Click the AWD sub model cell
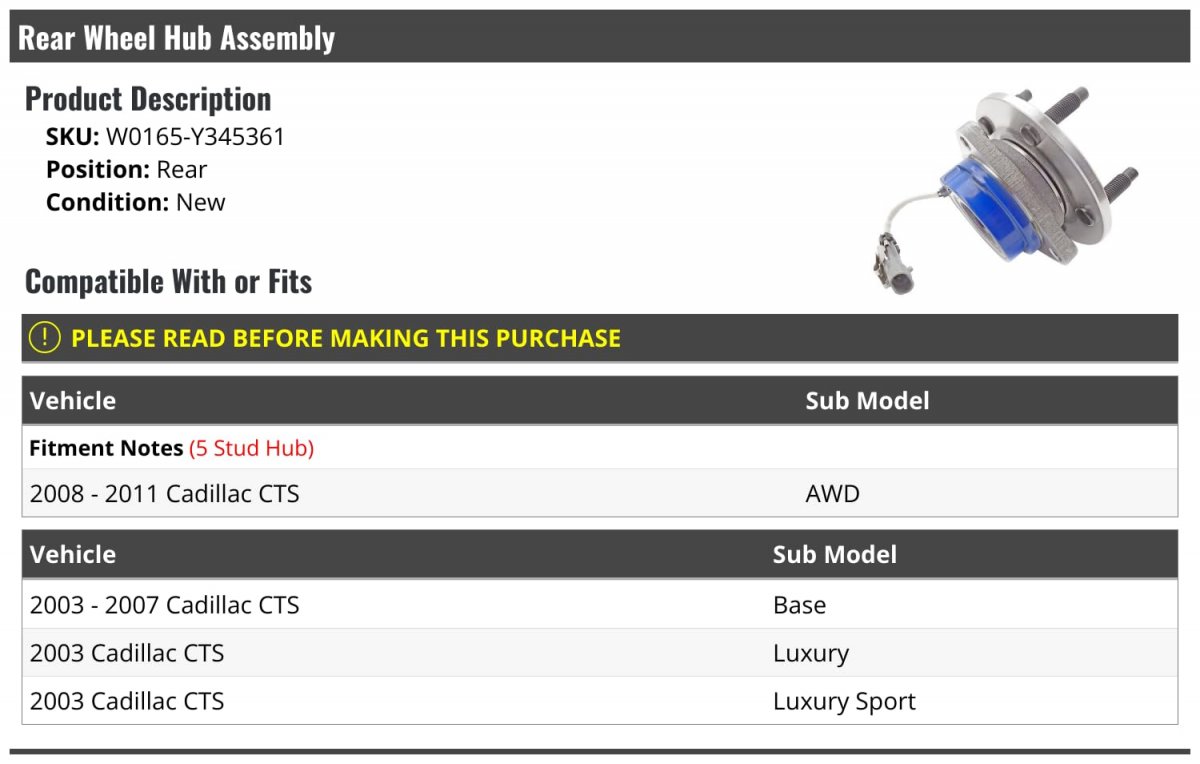The image size is (1200, 764). (832, 493)
